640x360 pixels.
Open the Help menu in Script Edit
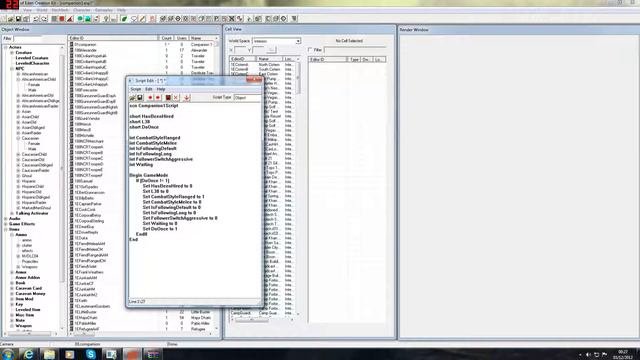click(161, 89)
